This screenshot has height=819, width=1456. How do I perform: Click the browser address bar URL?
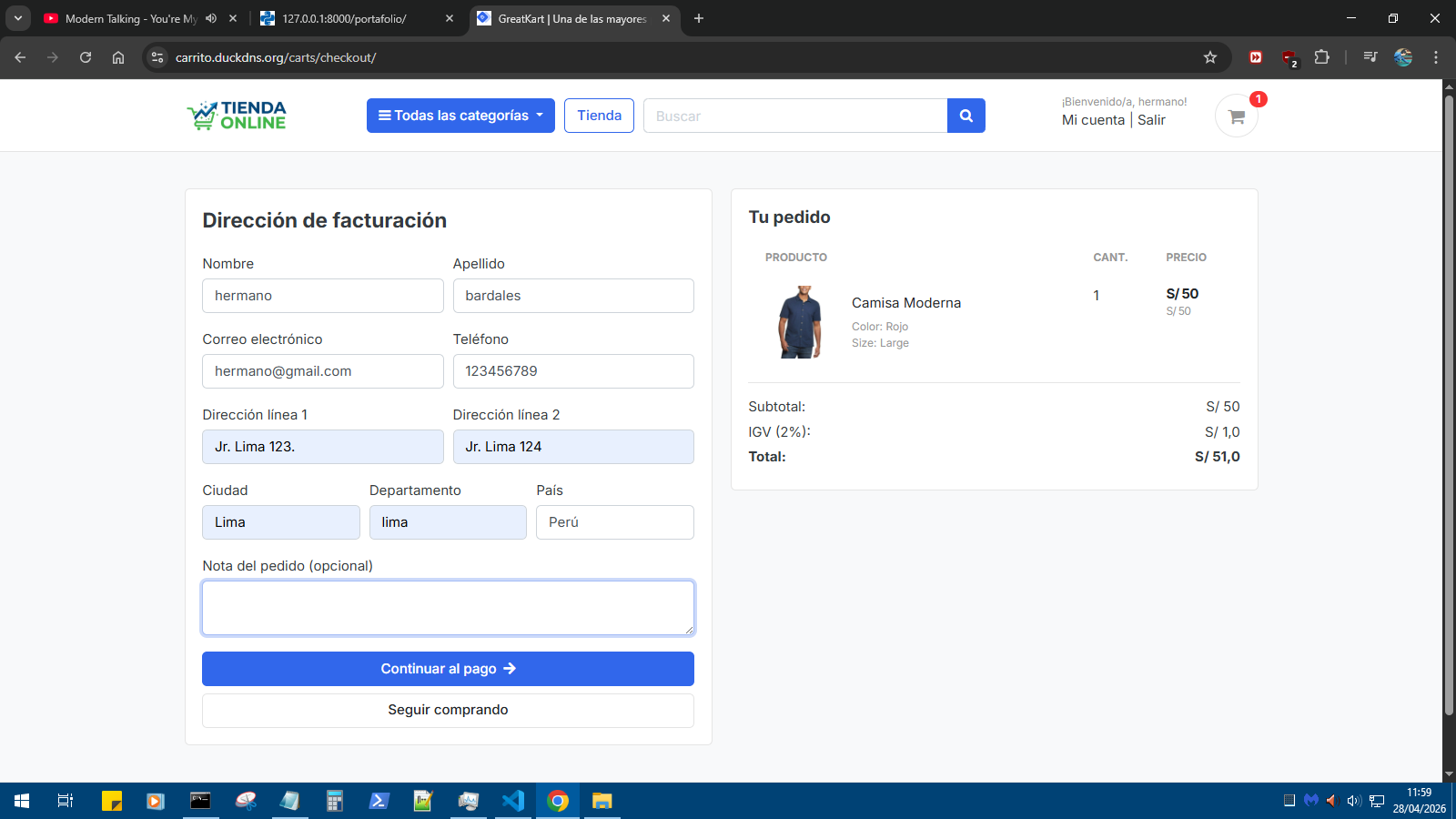pyautogui.click(x=276, y=57)
